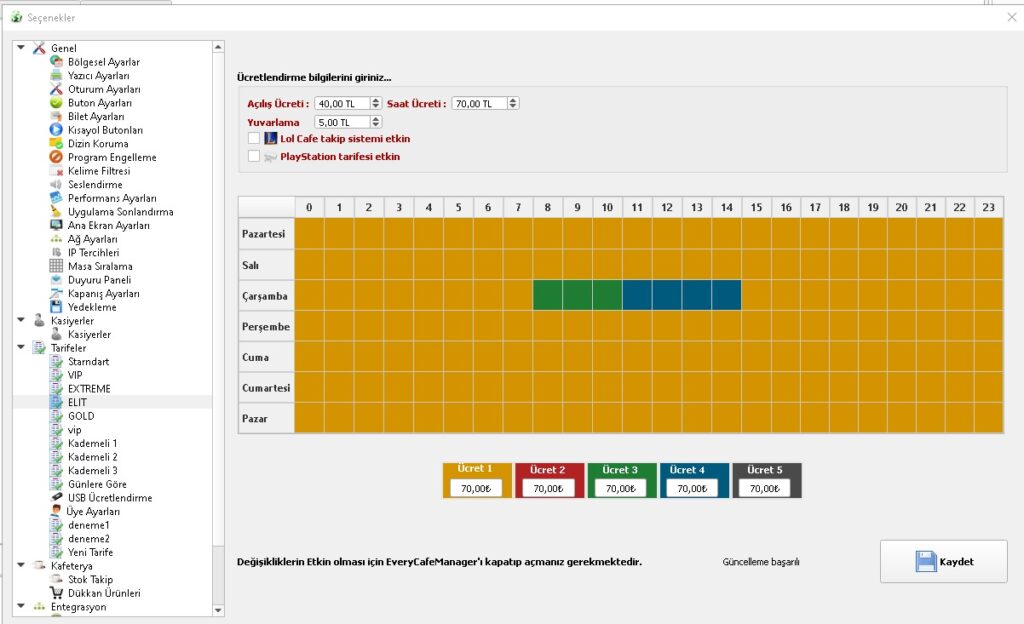
Task: Click the Kaydet save button
Action: tap(944, 561)
